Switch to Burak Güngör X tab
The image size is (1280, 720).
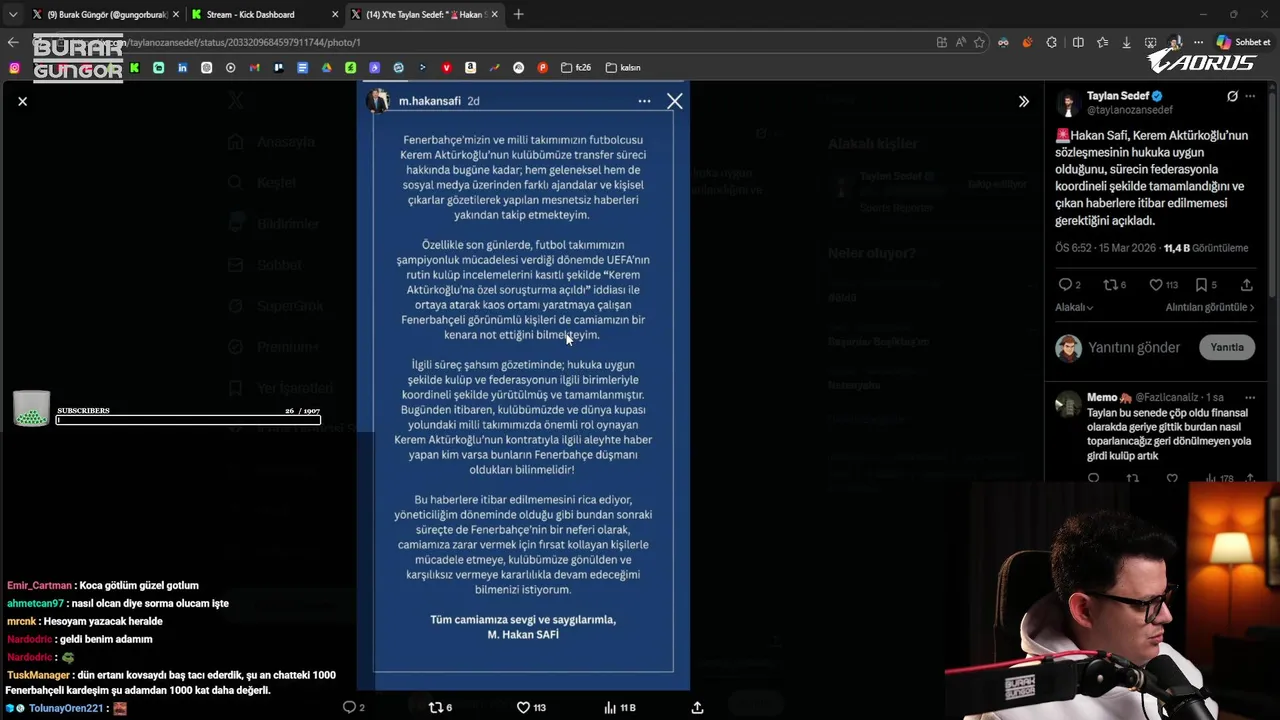click(x=105, y=14)
